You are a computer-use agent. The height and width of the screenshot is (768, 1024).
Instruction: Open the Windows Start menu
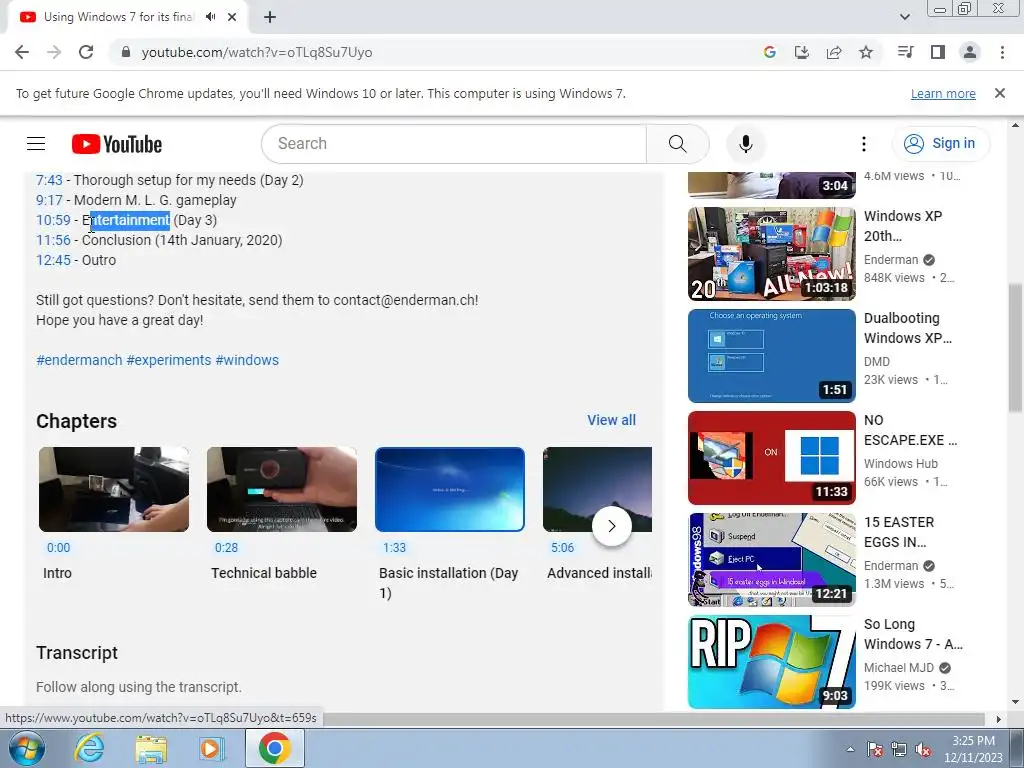coord(27,748)
